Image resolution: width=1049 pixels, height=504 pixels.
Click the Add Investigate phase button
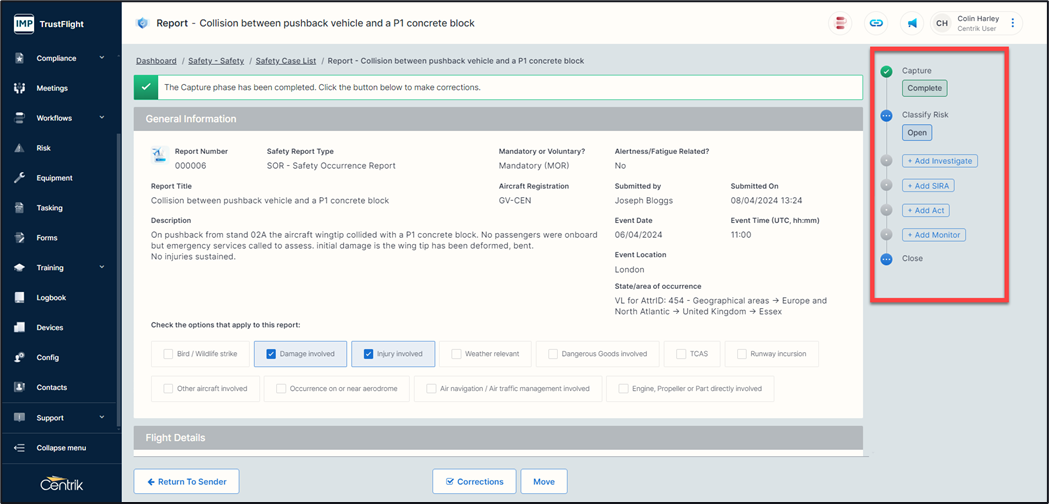point(938,161)
